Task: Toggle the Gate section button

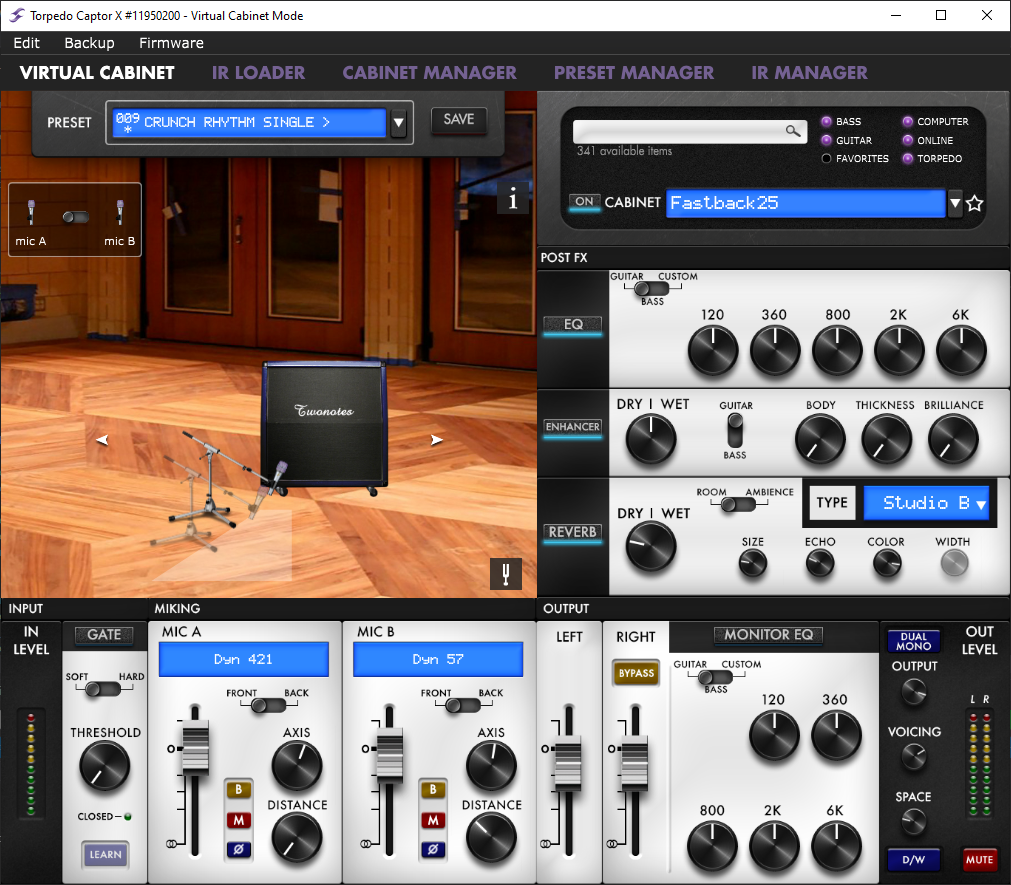Action: coord(104,635)
